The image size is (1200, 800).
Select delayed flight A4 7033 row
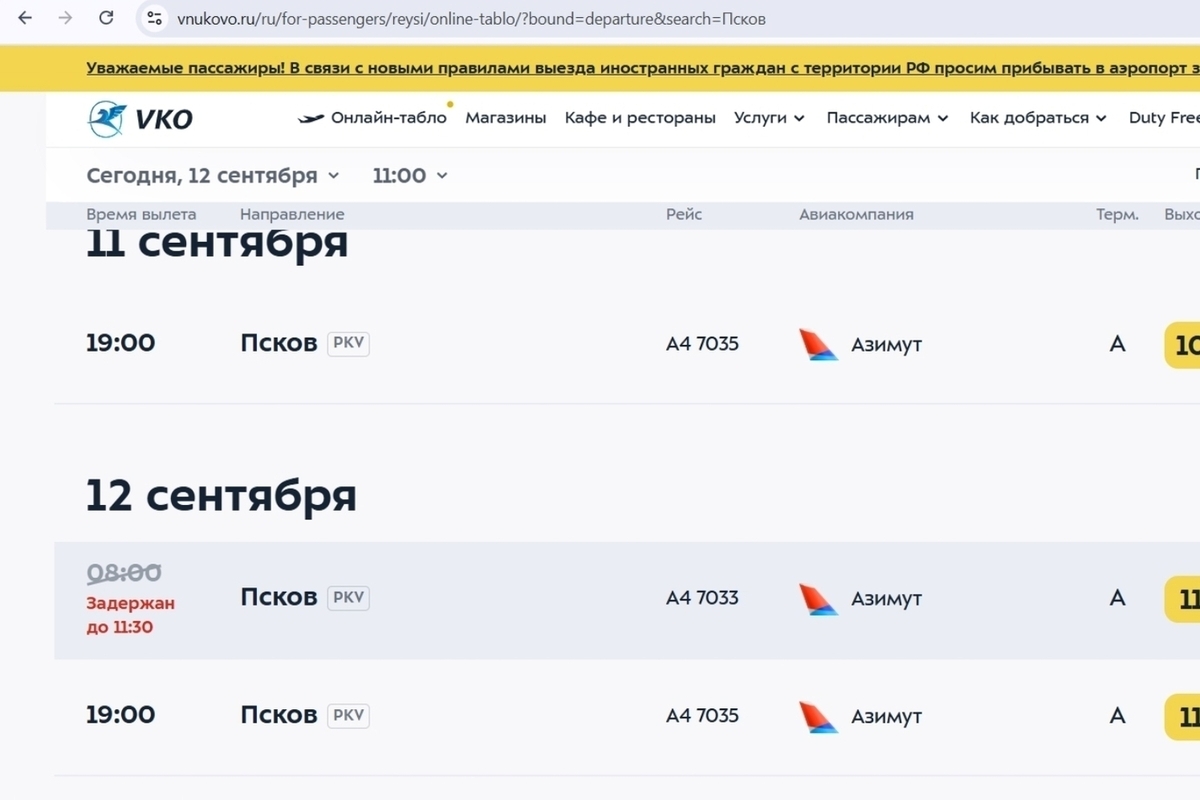tap(627, 600)
